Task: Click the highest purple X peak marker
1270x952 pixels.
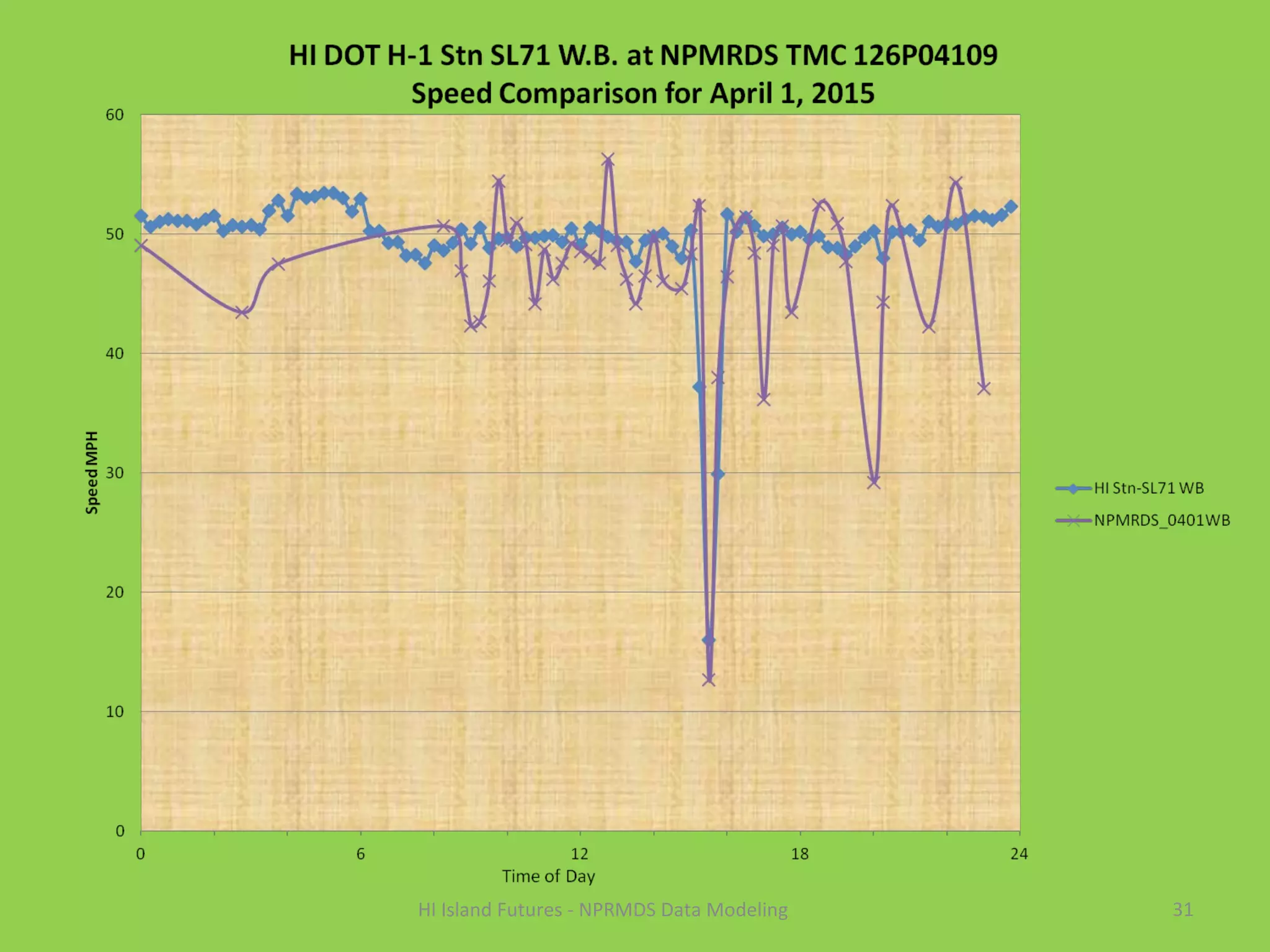Action: (608, 159)
